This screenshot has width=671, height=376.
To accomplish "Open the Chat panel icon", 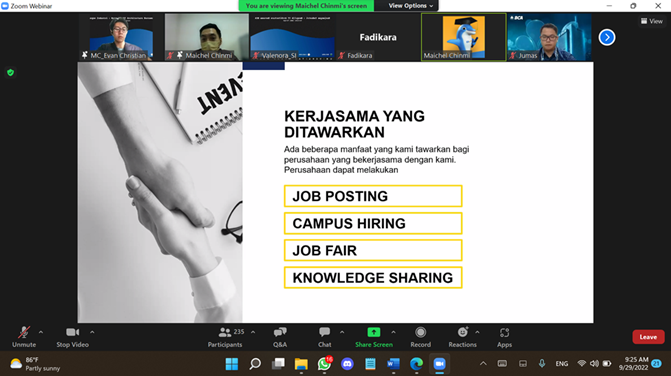I will point(324,332).
